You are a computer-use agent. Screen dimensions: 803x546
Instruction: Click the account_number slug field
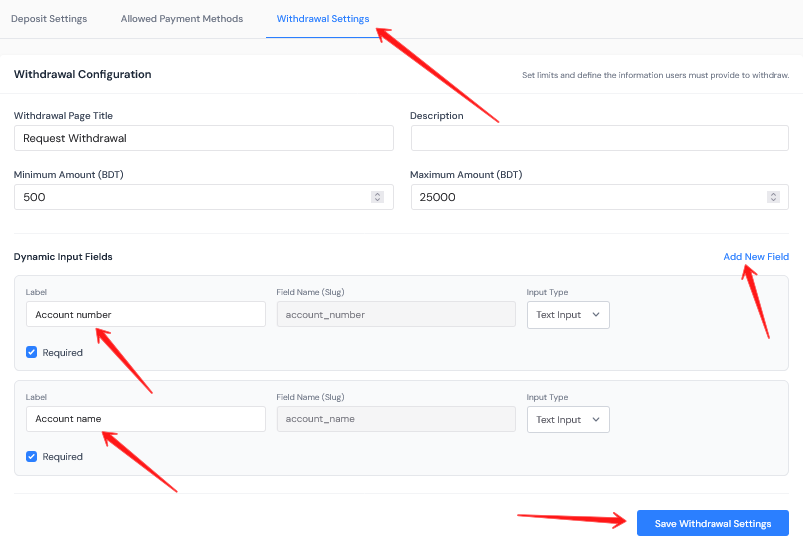tap(396, 314)
